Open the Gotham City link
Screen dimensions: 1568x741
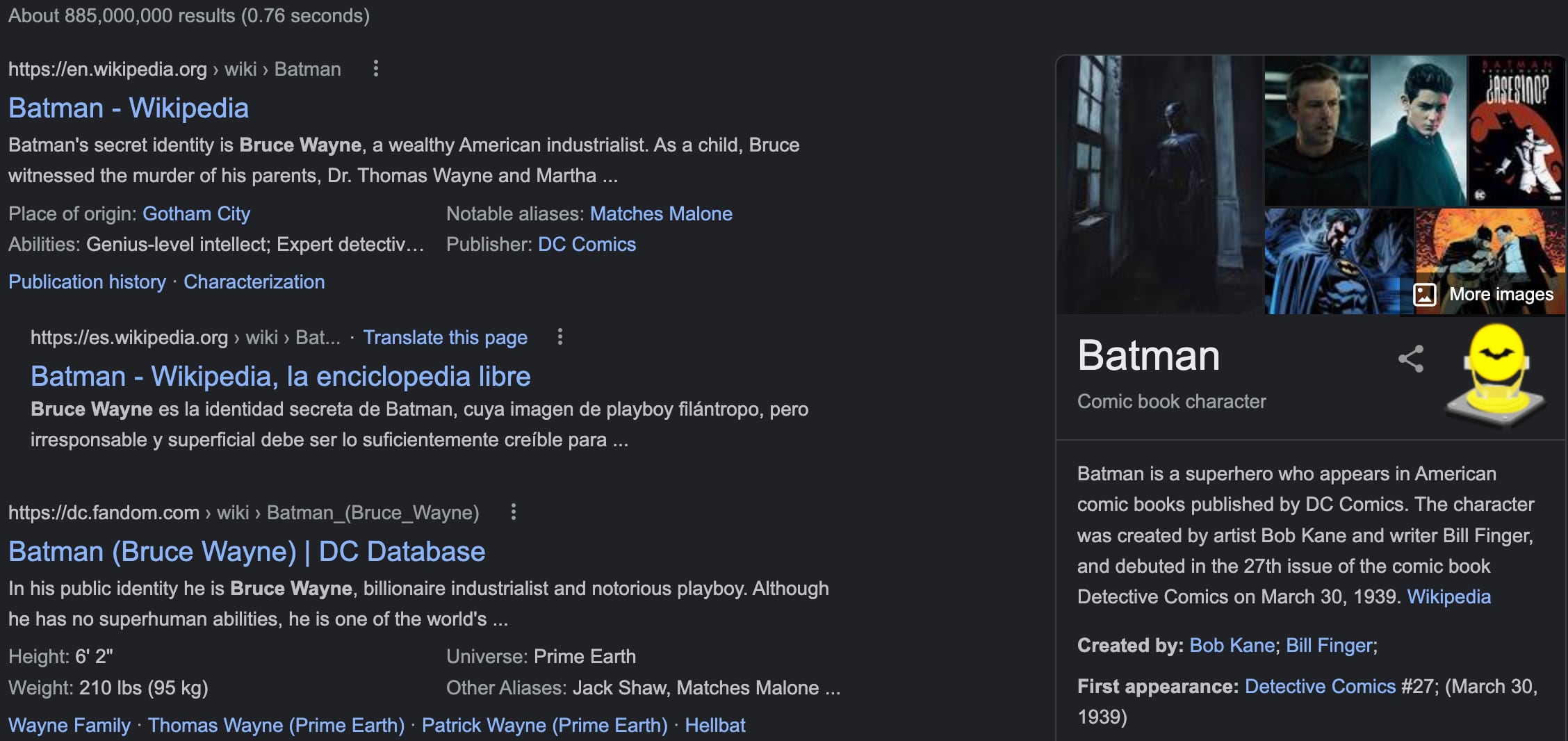(x=197, y=213)
